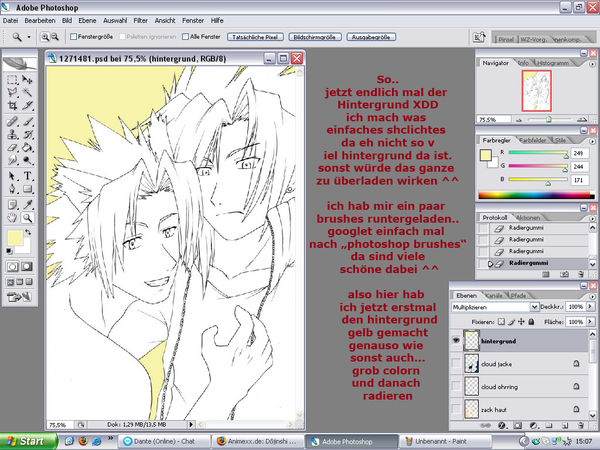Switch to Dante (Online) - Chat taskbar window
The height and width of the screenshot is (450, 600).
click(x=165, y=442)
